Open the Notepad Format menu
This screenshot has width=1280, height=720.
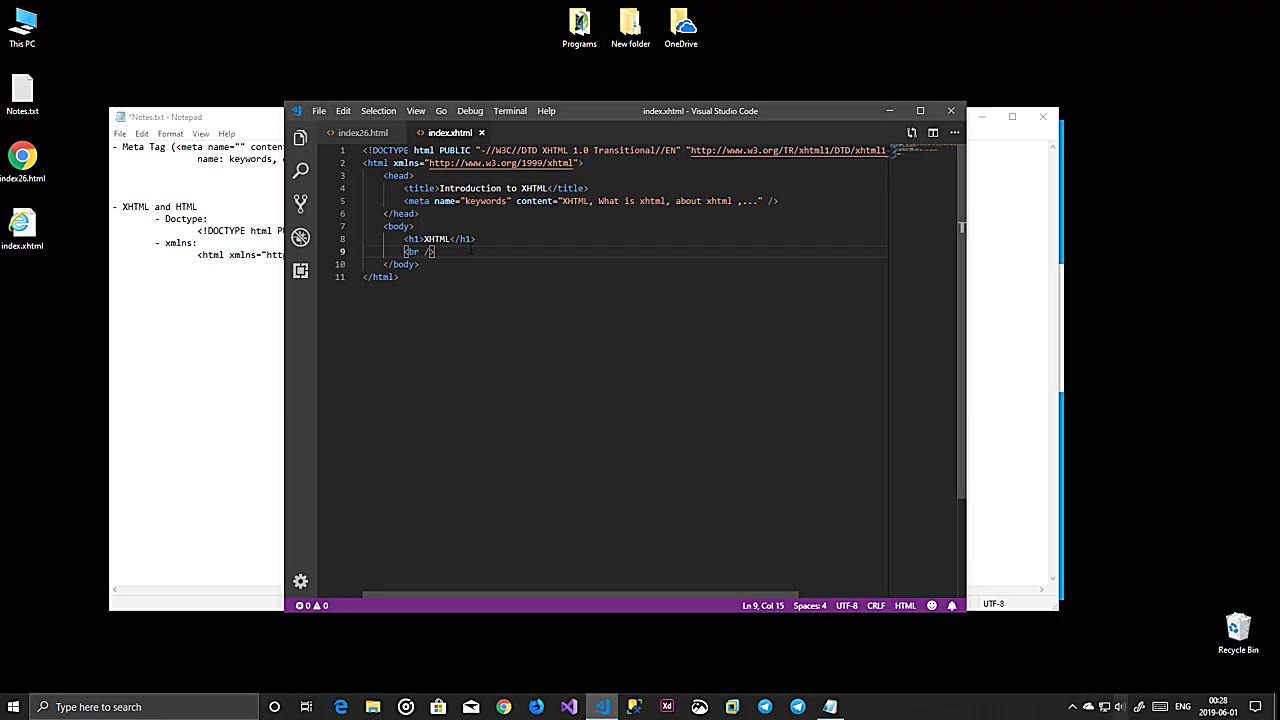pyautogui.click(x=169, y=133)
